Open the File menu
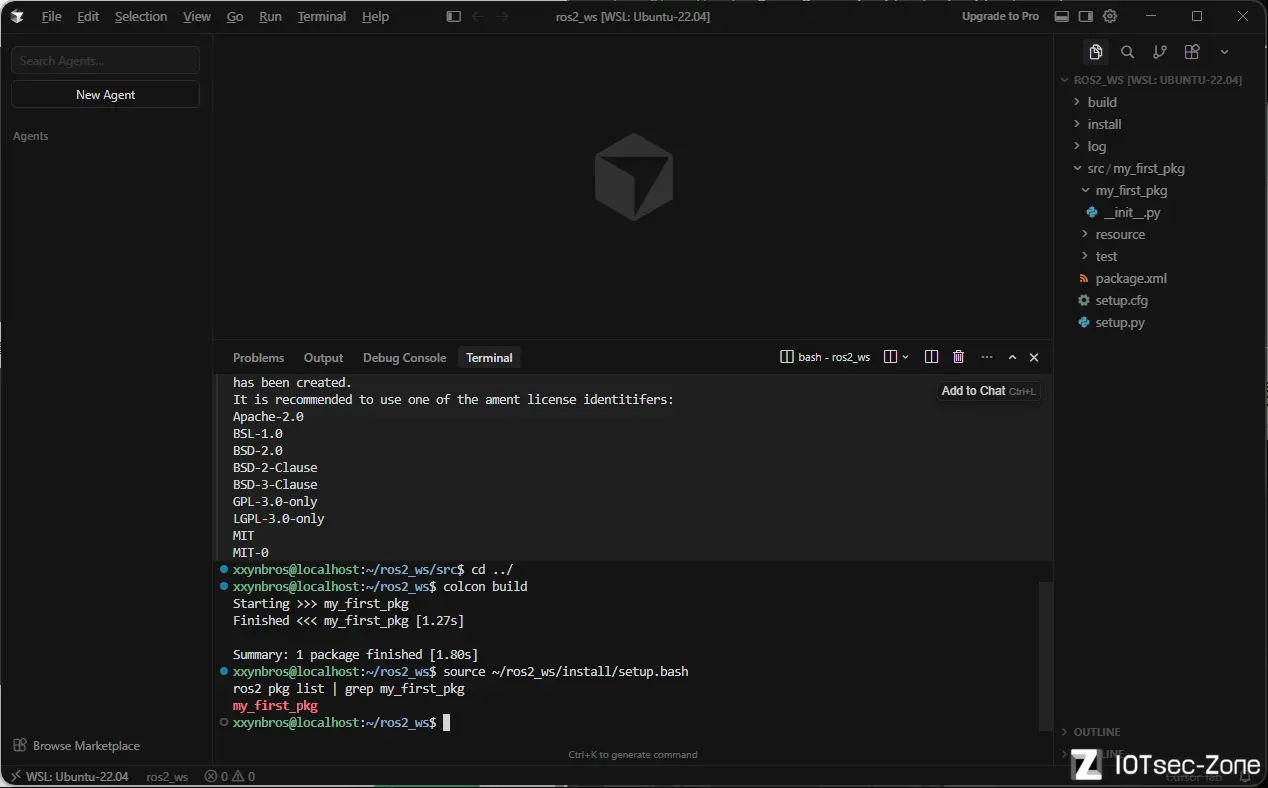 (52, 17)
